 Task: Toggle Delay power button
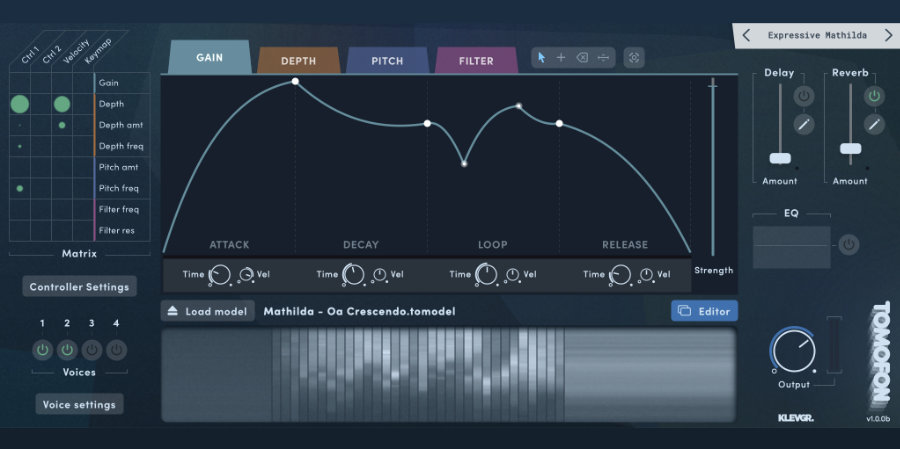coord(804,96)
